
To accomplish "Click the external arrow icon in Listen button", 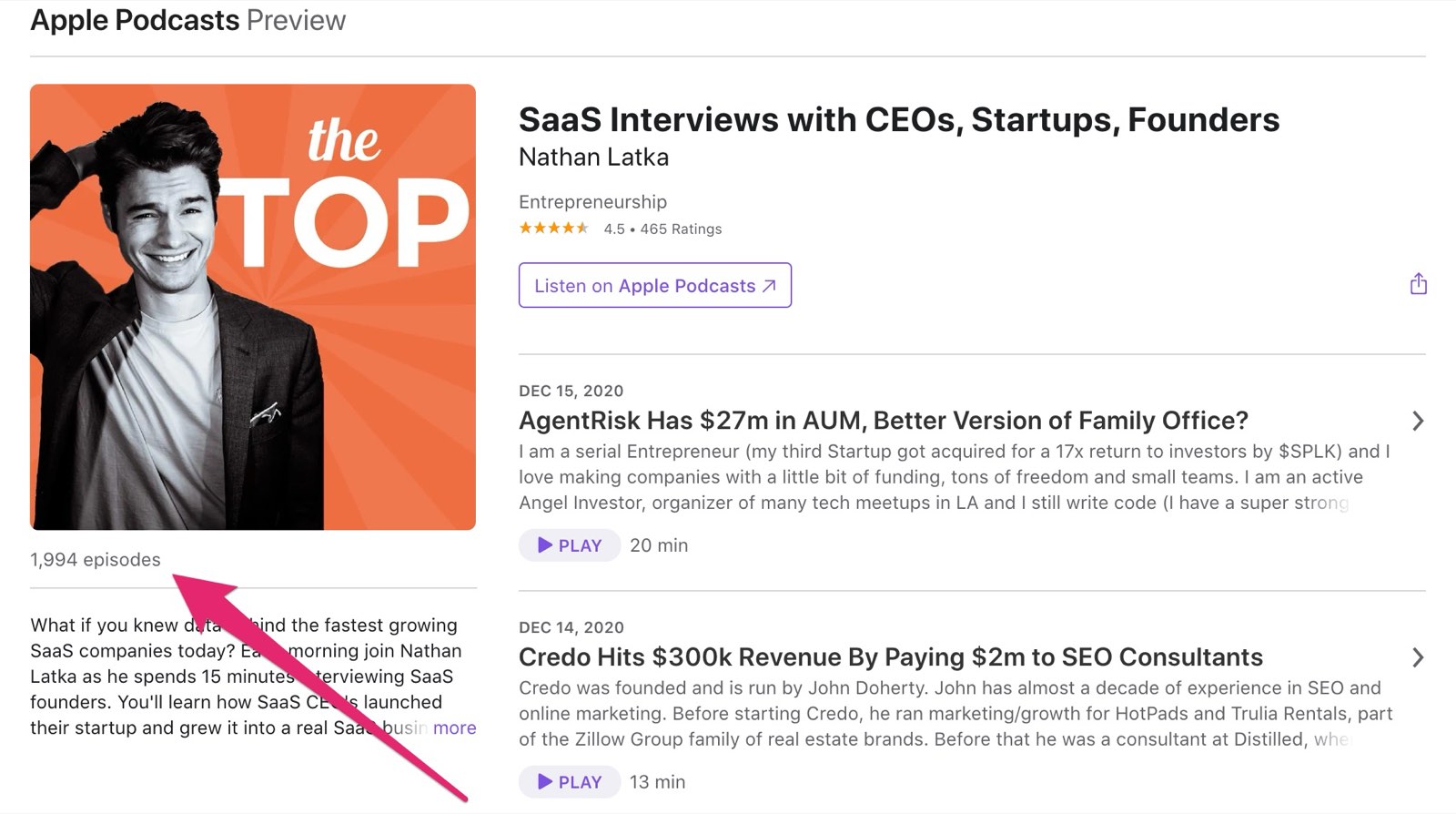I will point(770,286).
